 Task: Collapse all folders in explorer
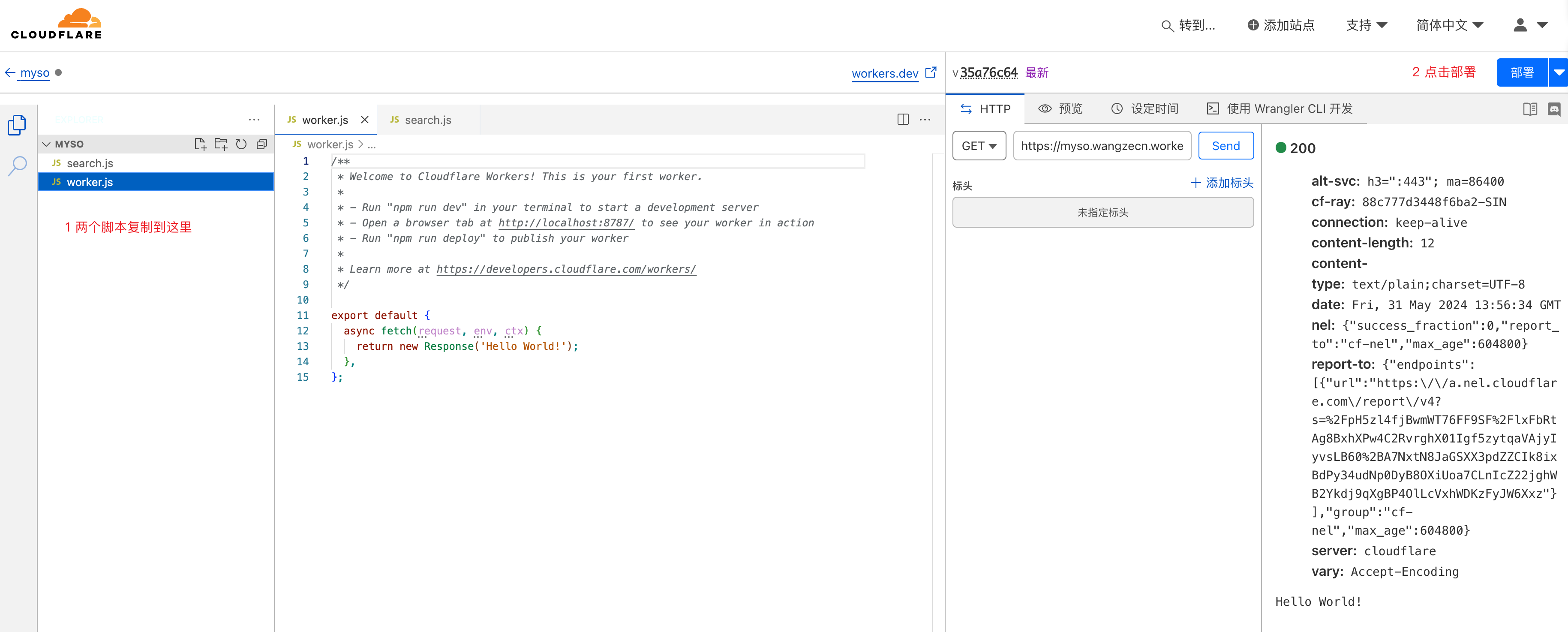click(x=262, y=144)
